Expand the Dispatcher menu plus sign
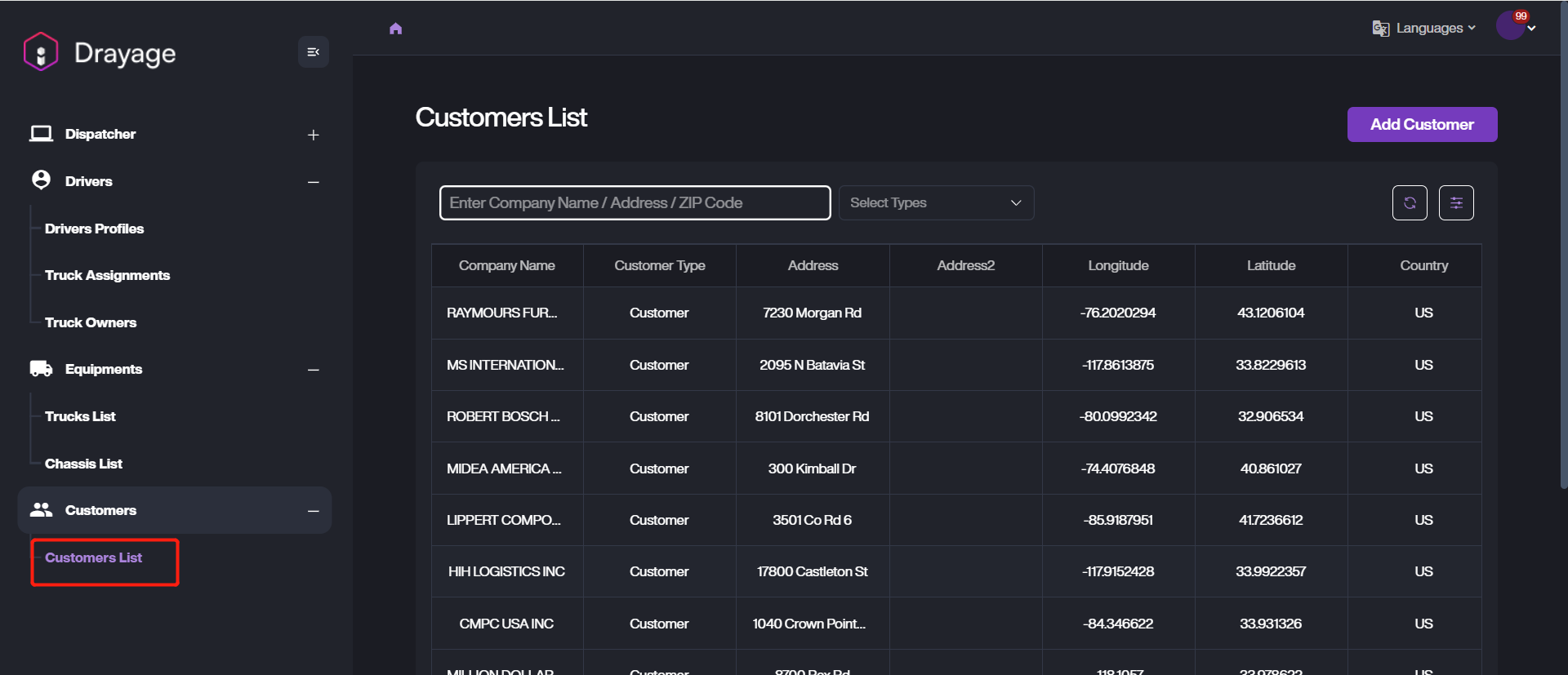This screenshot has height=675, width=1568. point(314,135)
